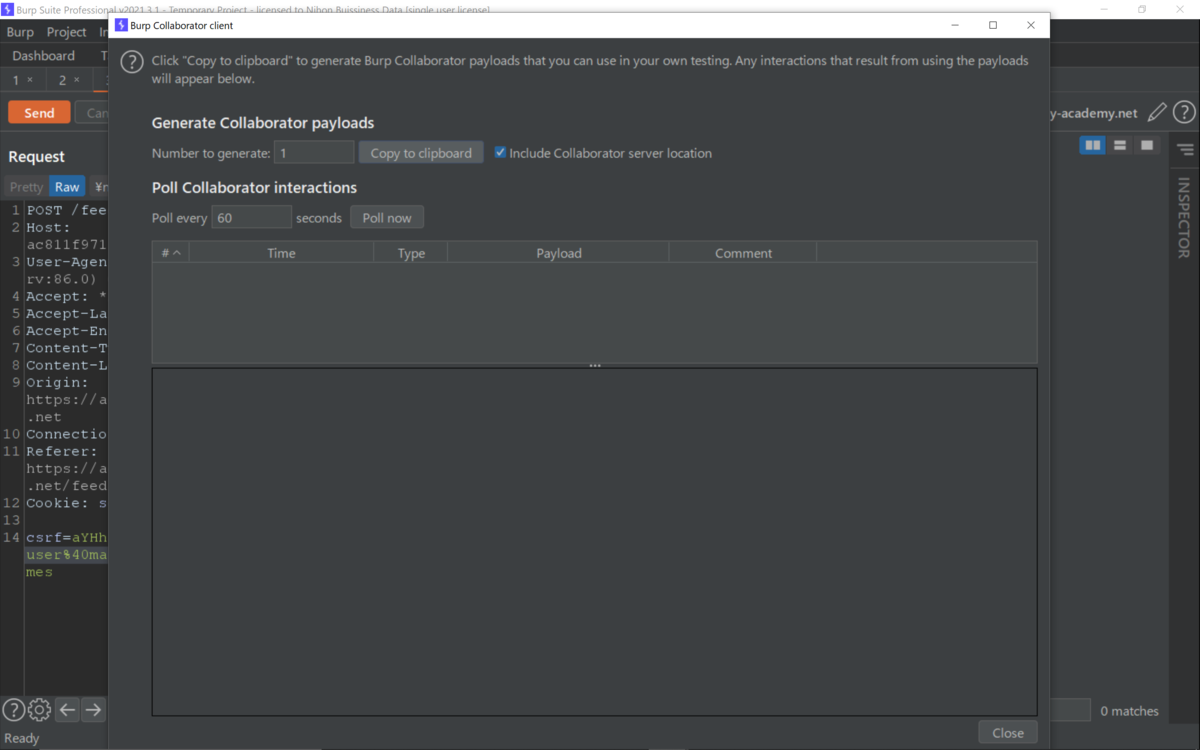Click the Cookie header line
The height and width of the screenshot is (750, 1200).
click(66, 503)
